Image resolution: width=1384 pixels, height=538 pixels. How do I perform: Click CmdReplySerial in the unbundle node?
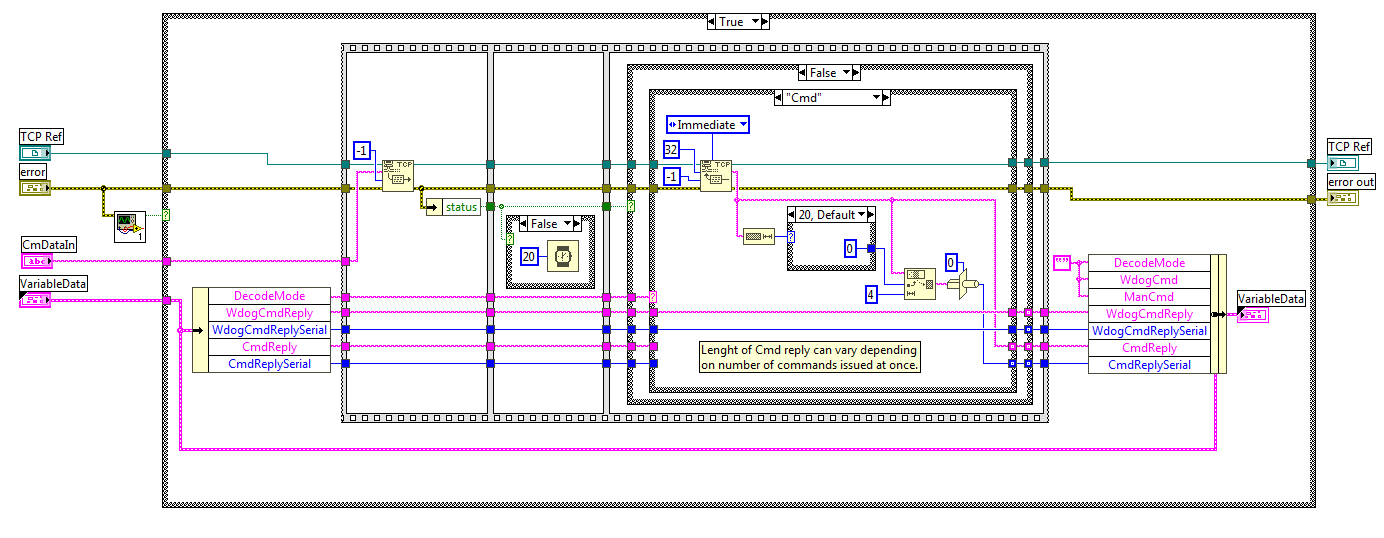coord(269,364)
